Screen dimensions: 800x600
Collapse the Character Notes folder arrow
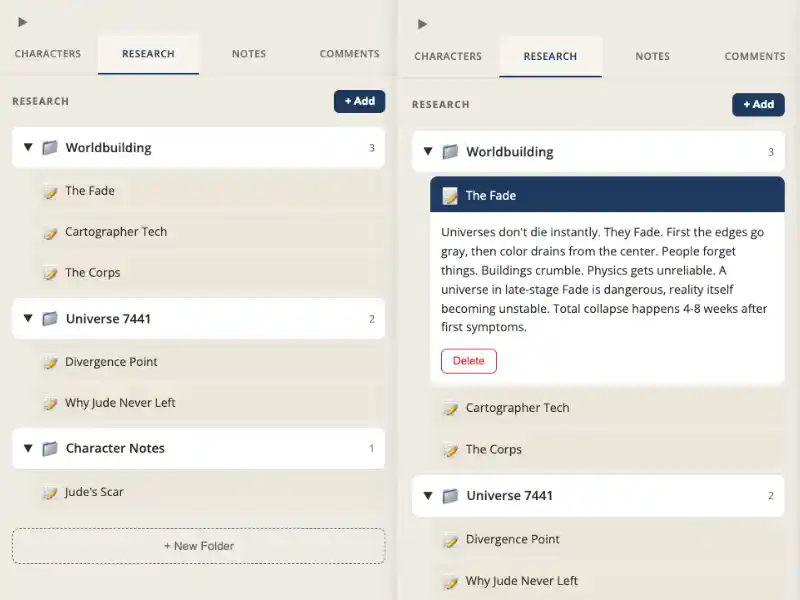click(x=28, y=449)
